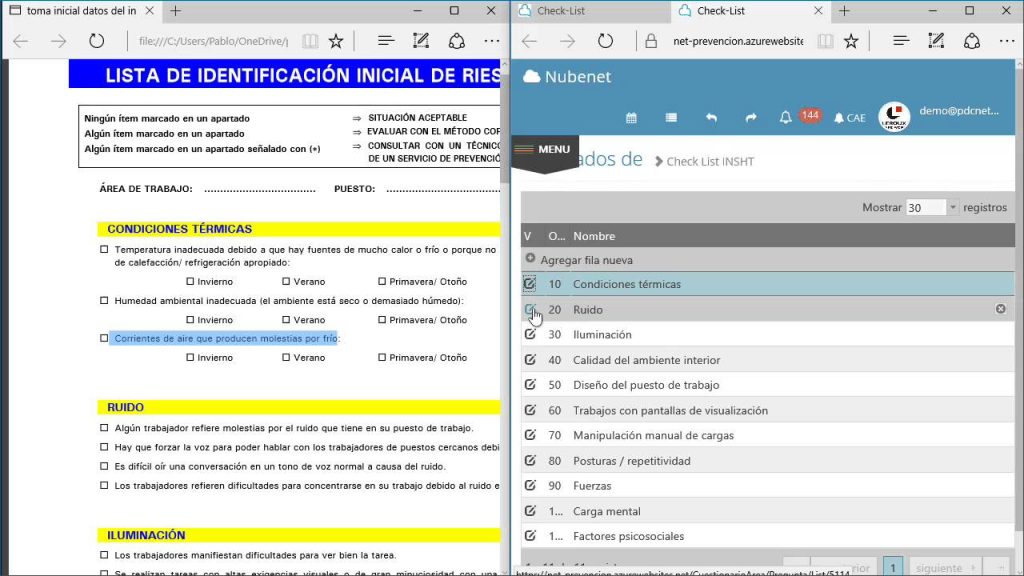Open Hub in right browser window
1024x576 pixels.
901,41
